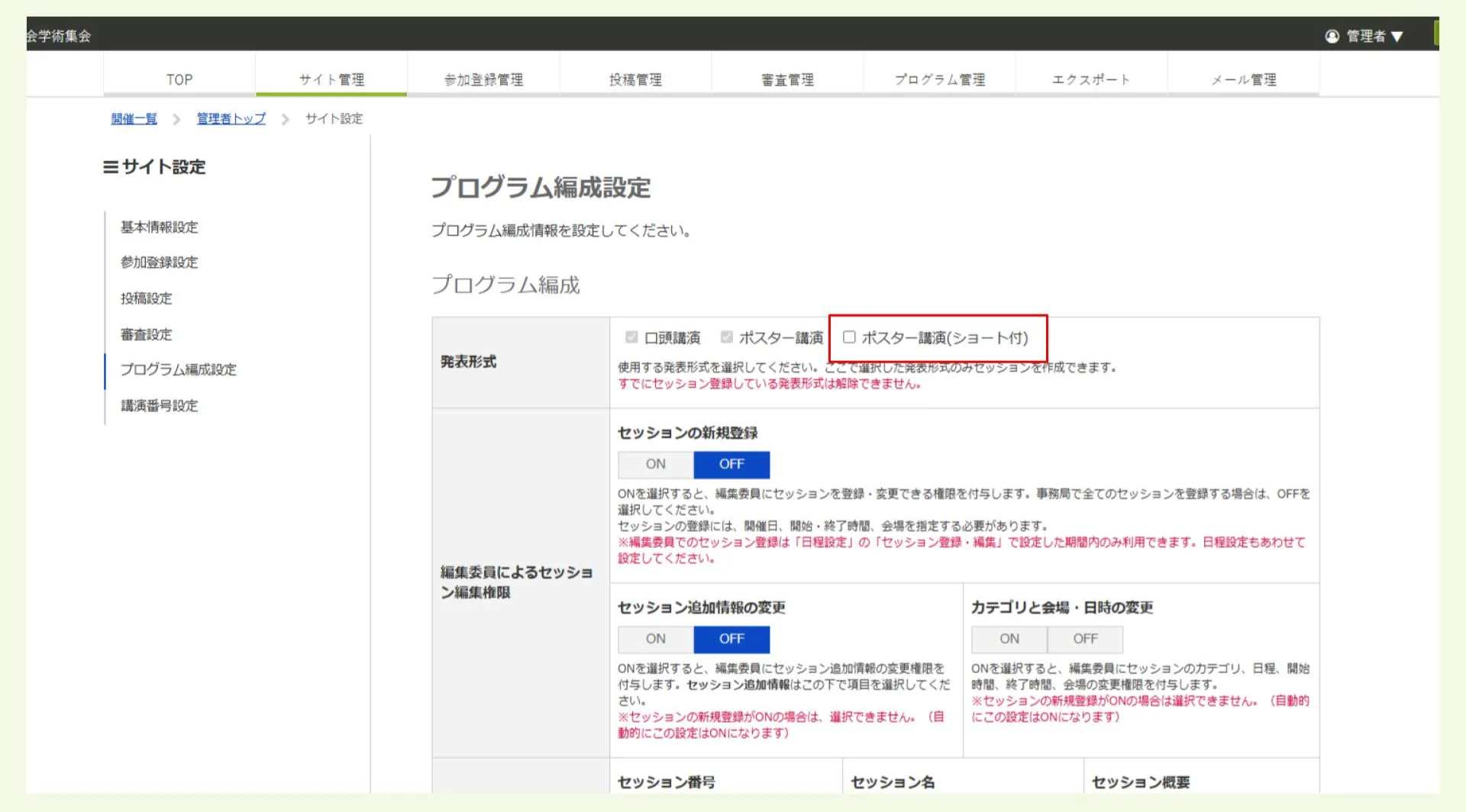
Task: Set カテゴリと会場・日時の変更 to OFF
Action: tap(1084, 639)
